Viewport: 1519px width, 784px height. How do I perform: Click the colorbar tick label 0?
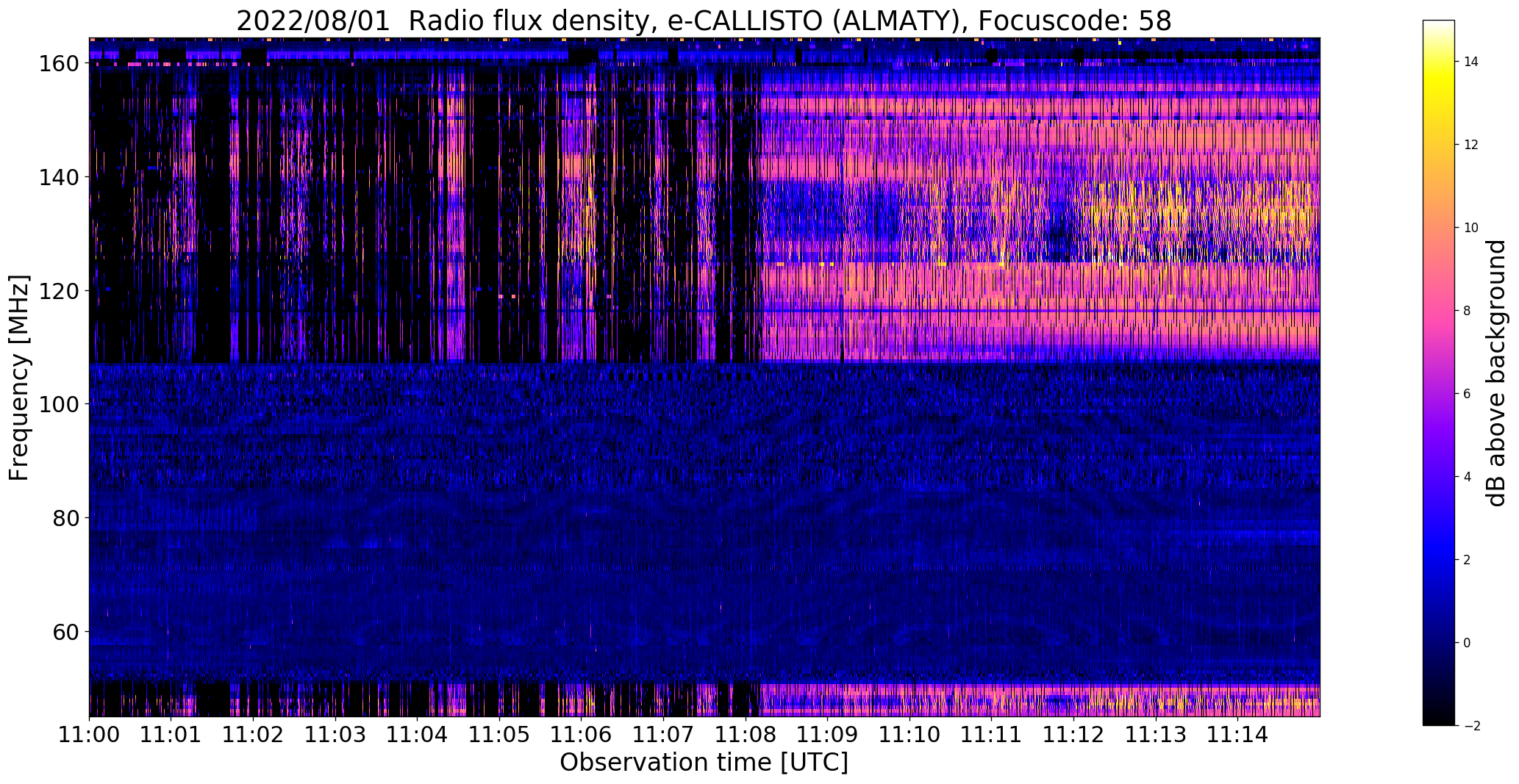coord(1467,643)
